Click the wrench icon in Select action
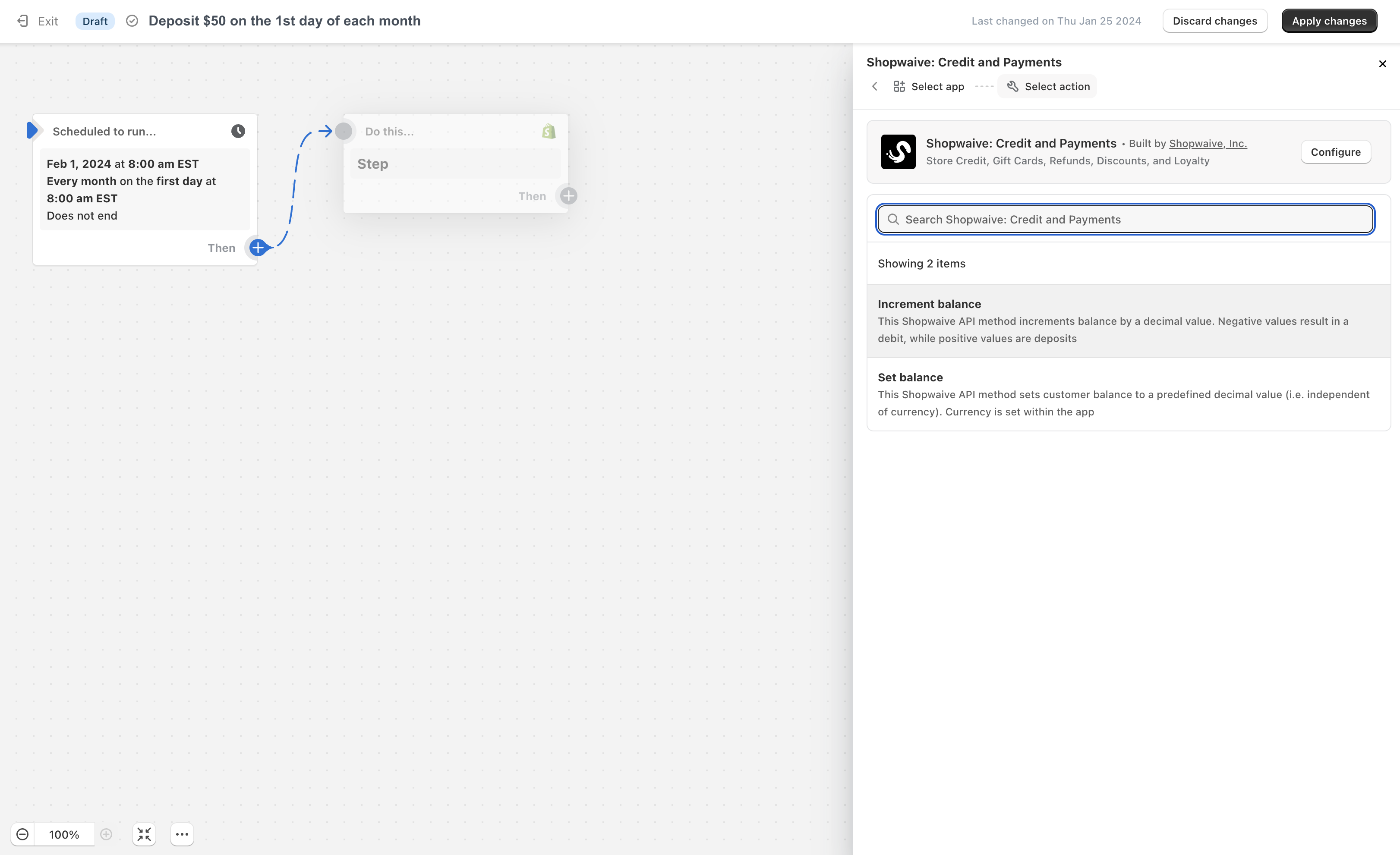This screenshot has width=1400, height=855. pos(1012,86)
